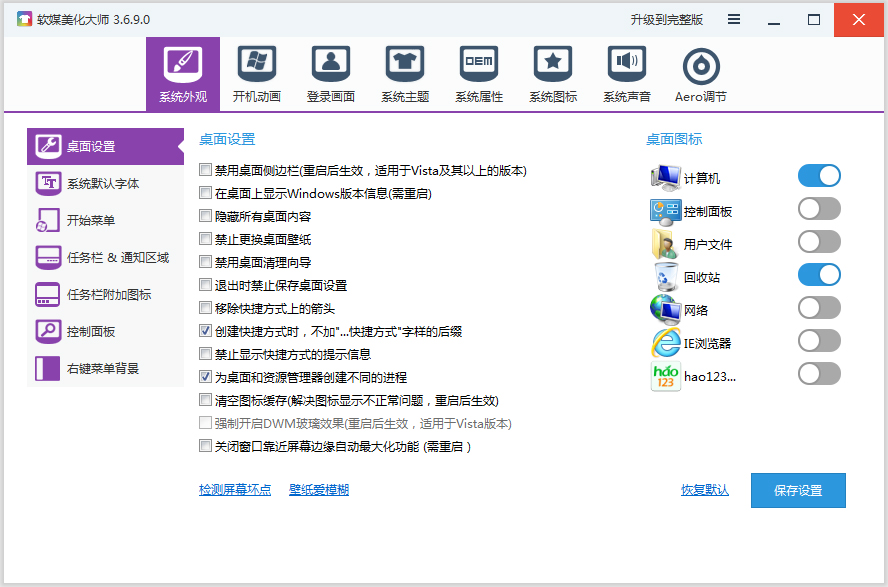Turn off the 回收站 desktop icon switch
888x587 pixels.
pyautogui.click(x=819, y=275)
